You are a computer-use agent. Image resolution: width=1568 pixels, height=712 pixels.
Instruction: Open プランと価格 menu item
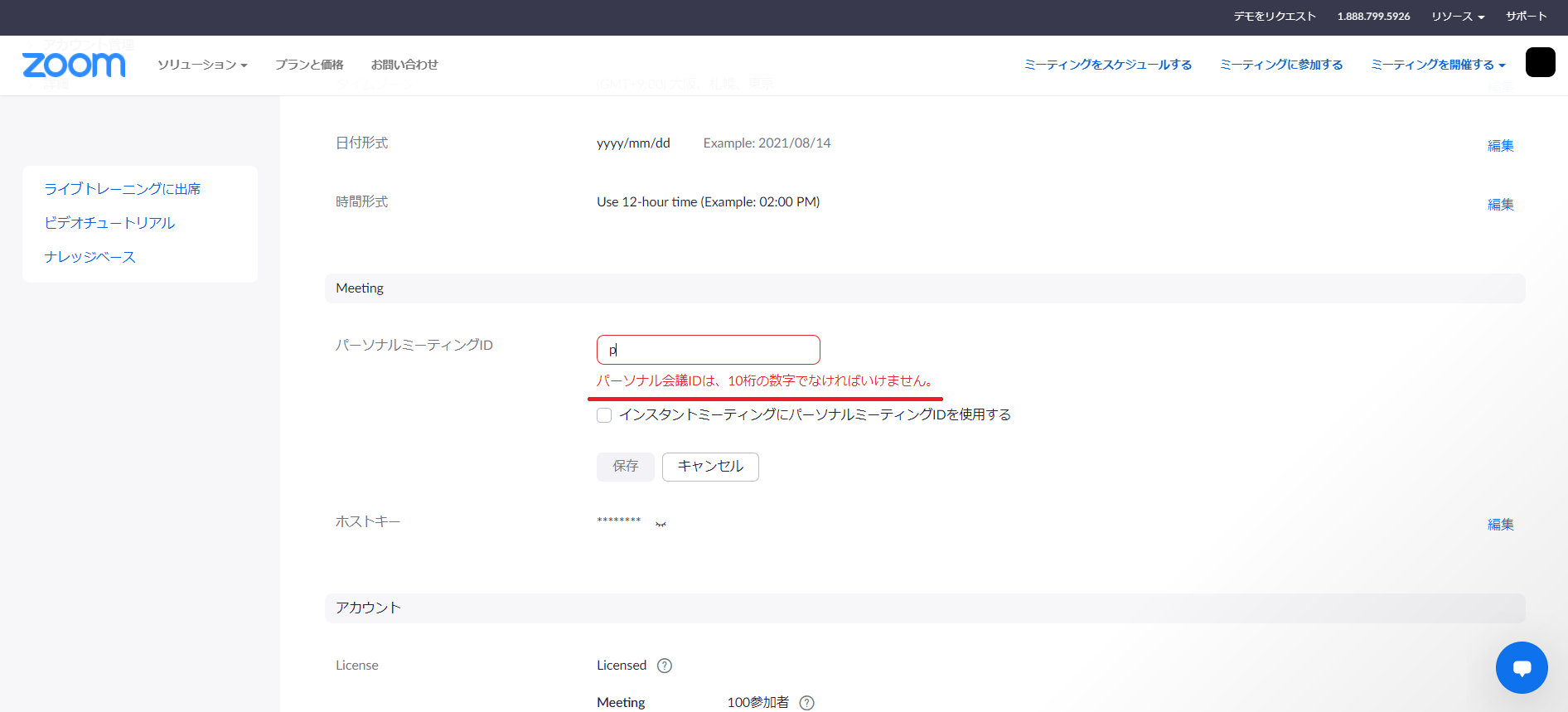(309, 65)
